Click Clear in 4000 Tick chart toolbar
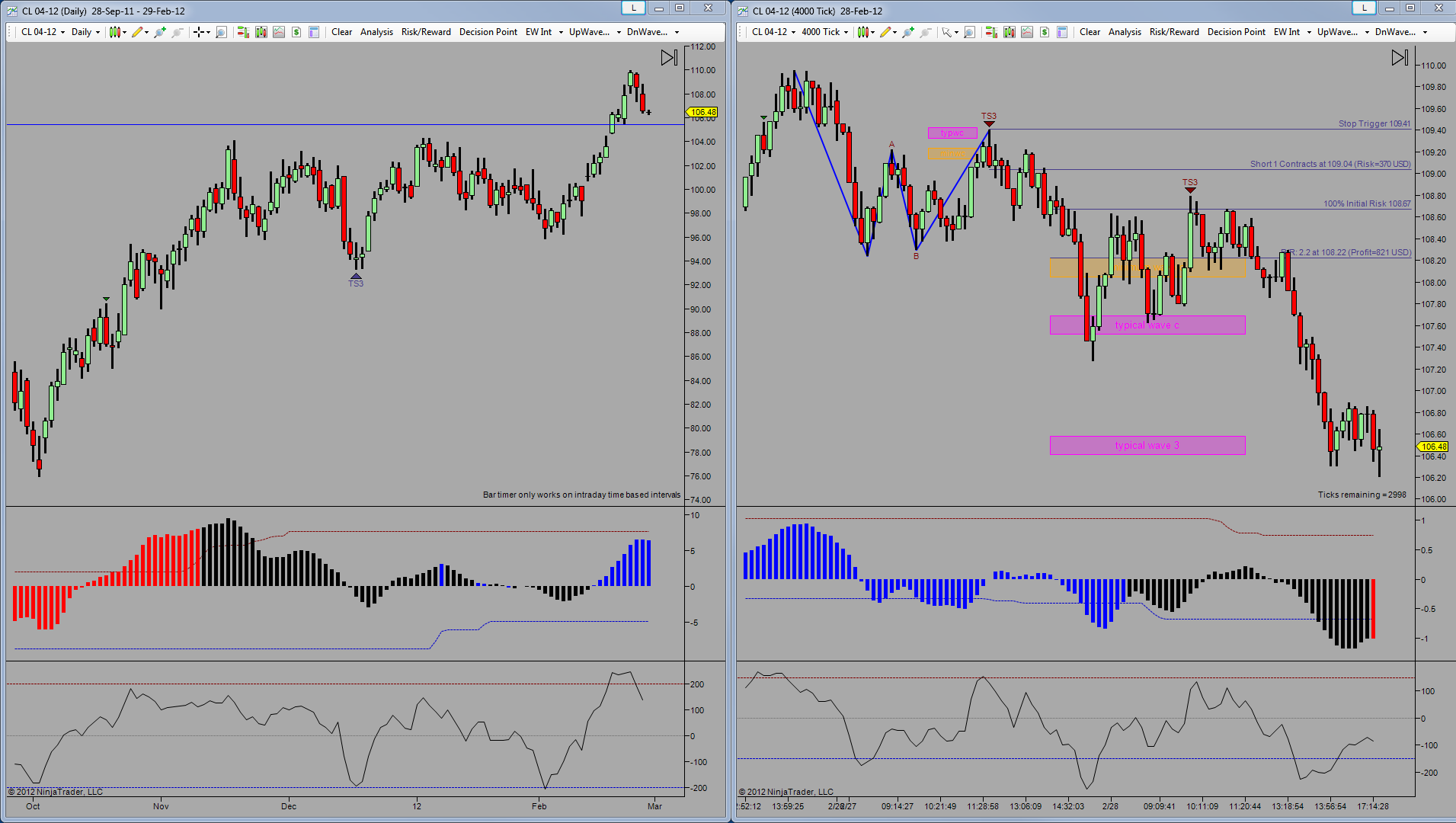Viewport: 1456px width, 823px height. 1090,32
